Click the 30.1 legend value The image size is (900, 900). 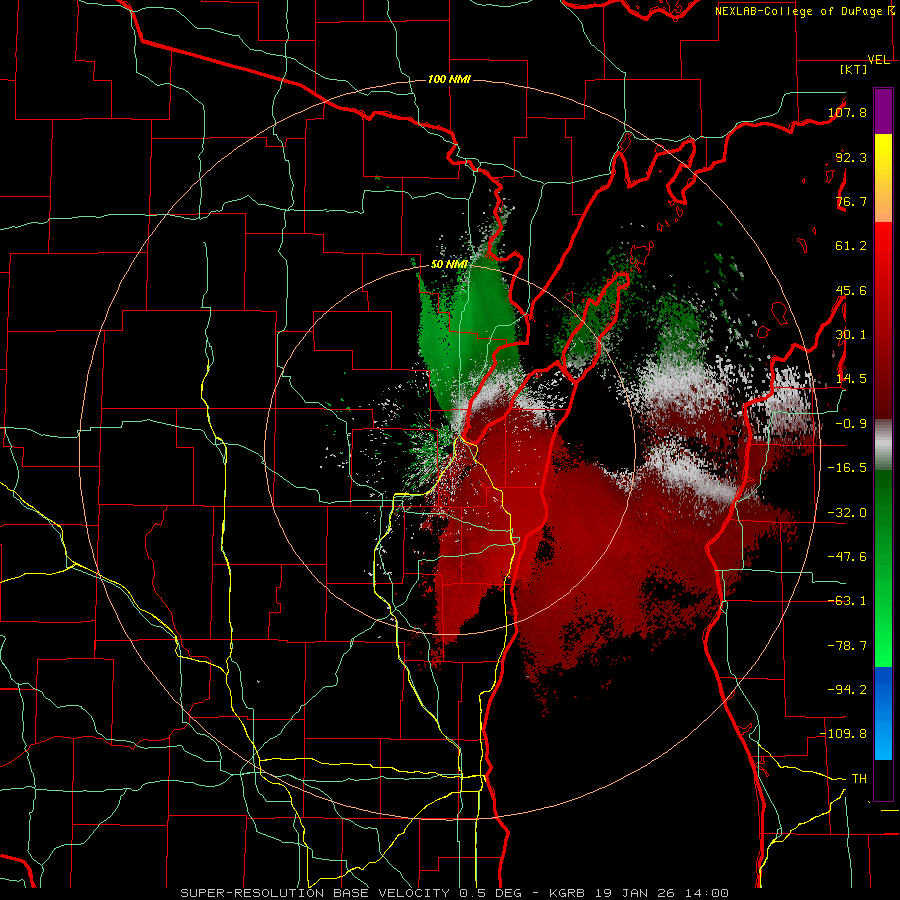click(x=851, y=335)
